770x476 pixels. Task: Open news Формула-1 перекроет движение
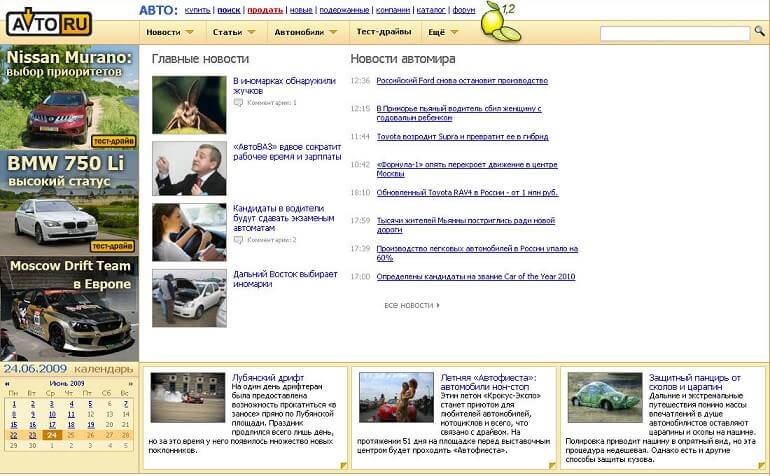[x=467, y=169]
